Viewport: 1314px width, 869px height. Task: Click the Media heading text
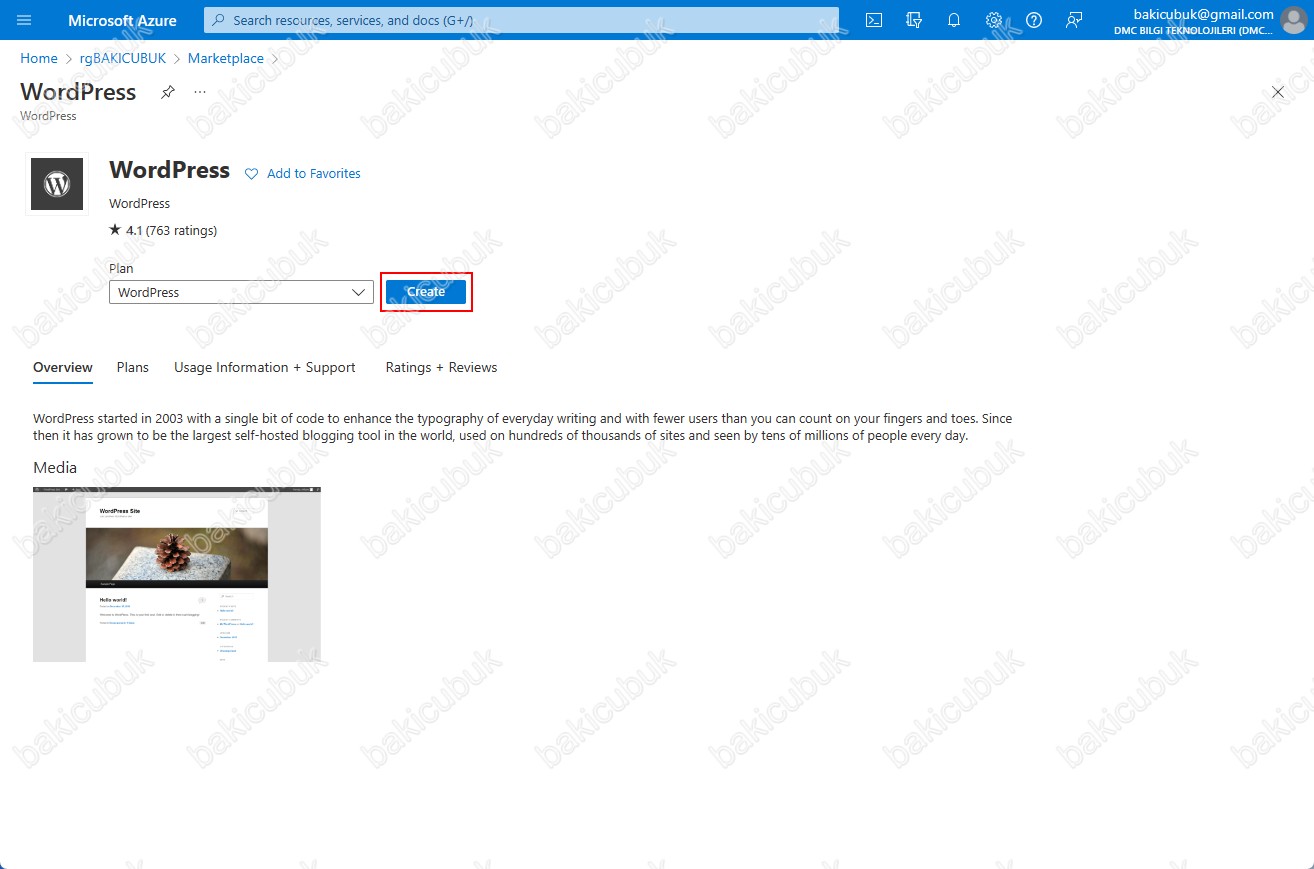point(55,467)
